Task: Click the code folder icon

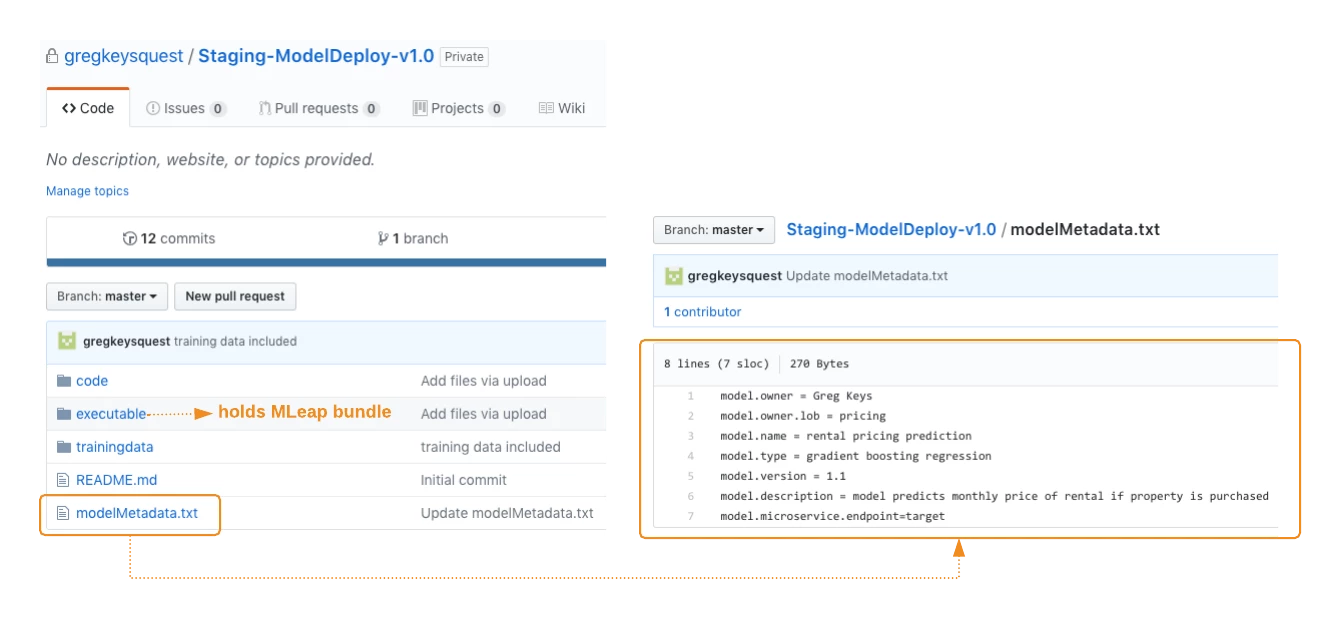Action: pos(64,381)
